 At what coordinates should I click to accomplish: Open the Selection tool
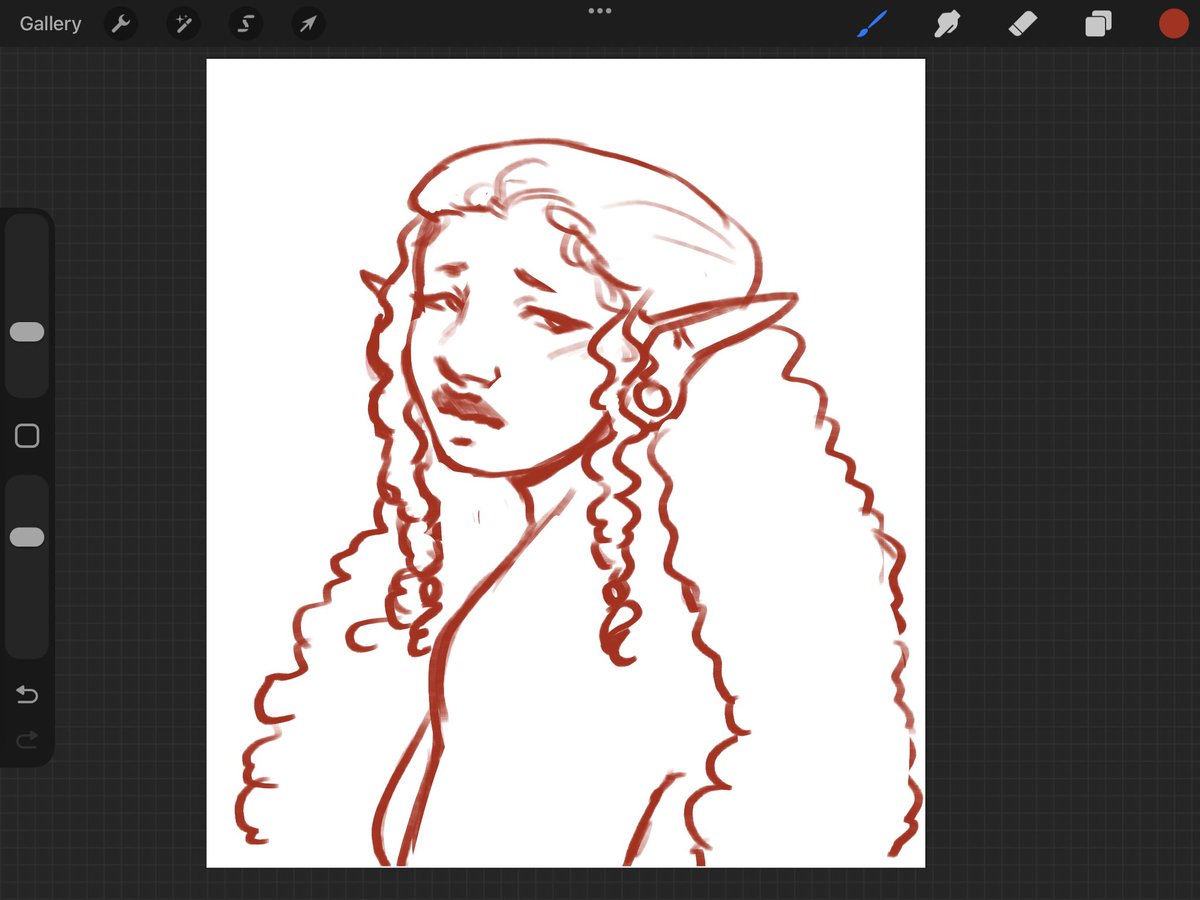(x=245, y=24)
